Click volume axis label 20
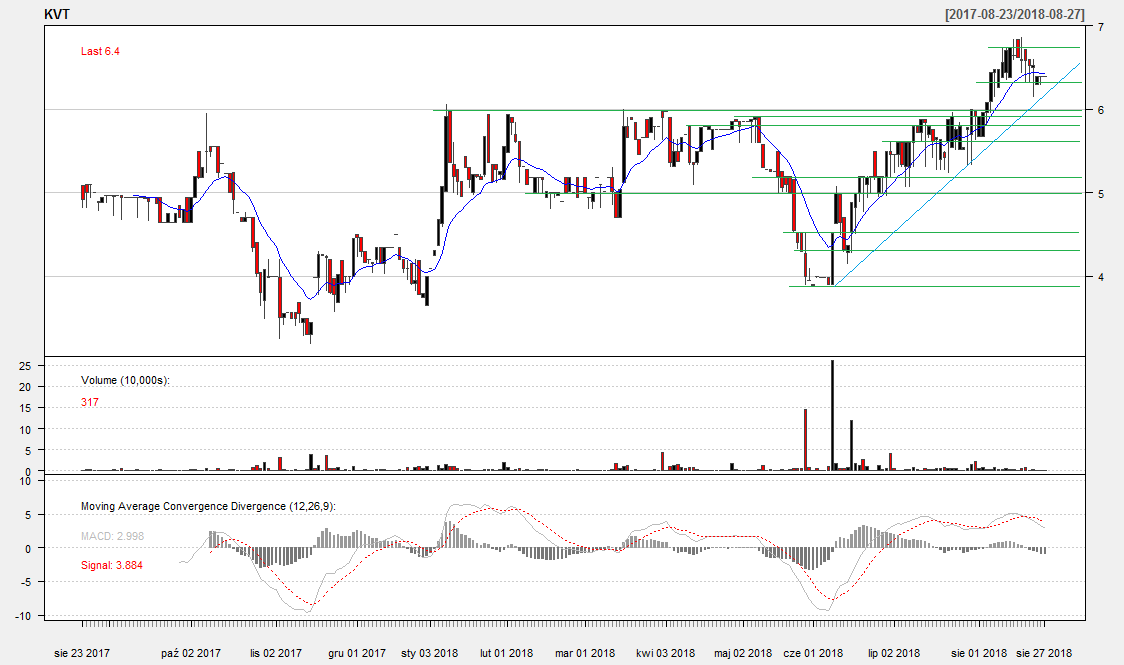Viewport: 1124px width, 665px height. pos(25,387)
